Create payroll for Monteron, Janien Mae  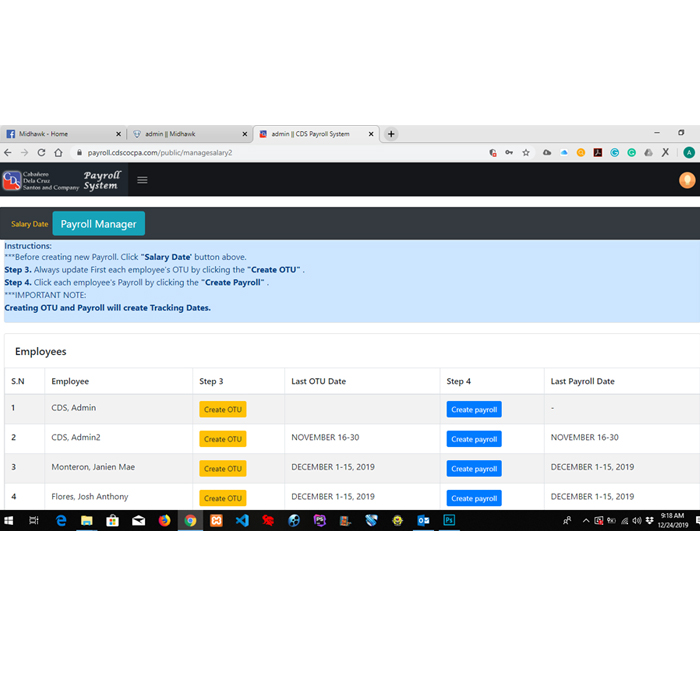pyautogui.click(x=473, y=468)
